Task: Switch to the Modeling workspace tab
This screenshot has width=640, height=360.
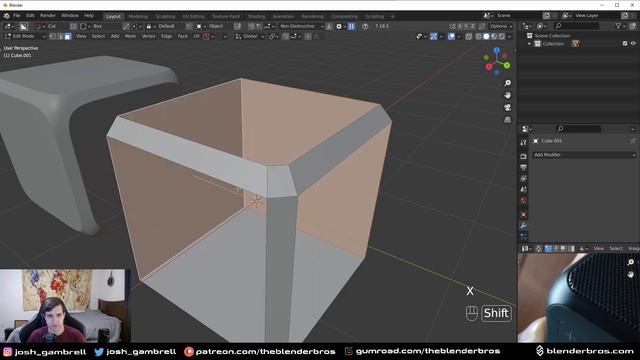Action: (x=138, y=16)
